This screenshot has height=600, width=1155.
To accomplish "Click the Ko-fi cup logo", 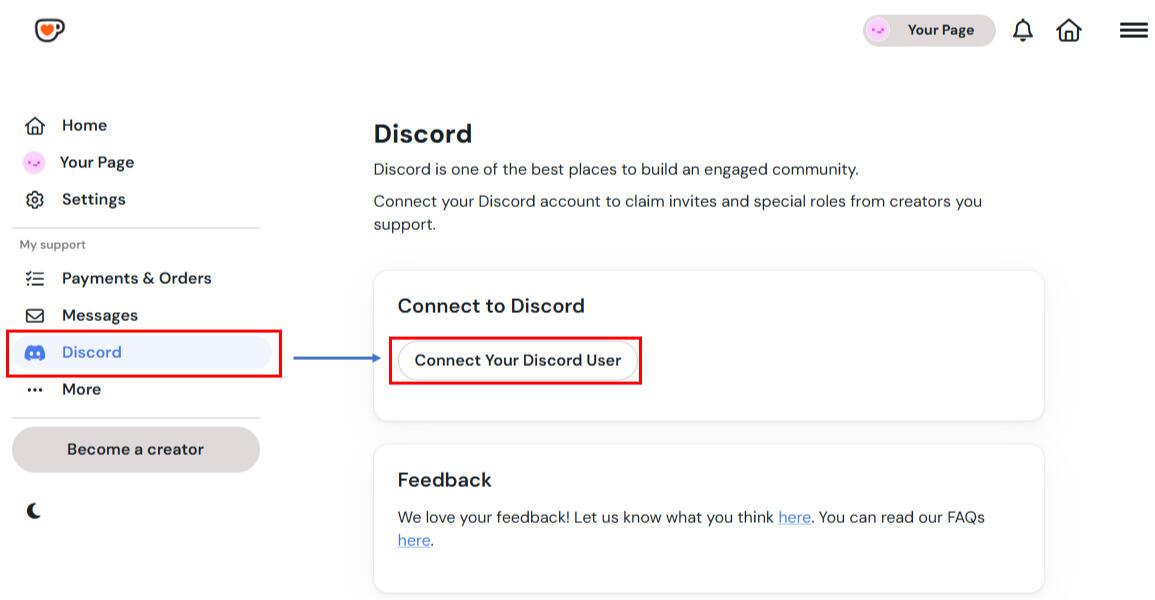I will click(49, 30).
